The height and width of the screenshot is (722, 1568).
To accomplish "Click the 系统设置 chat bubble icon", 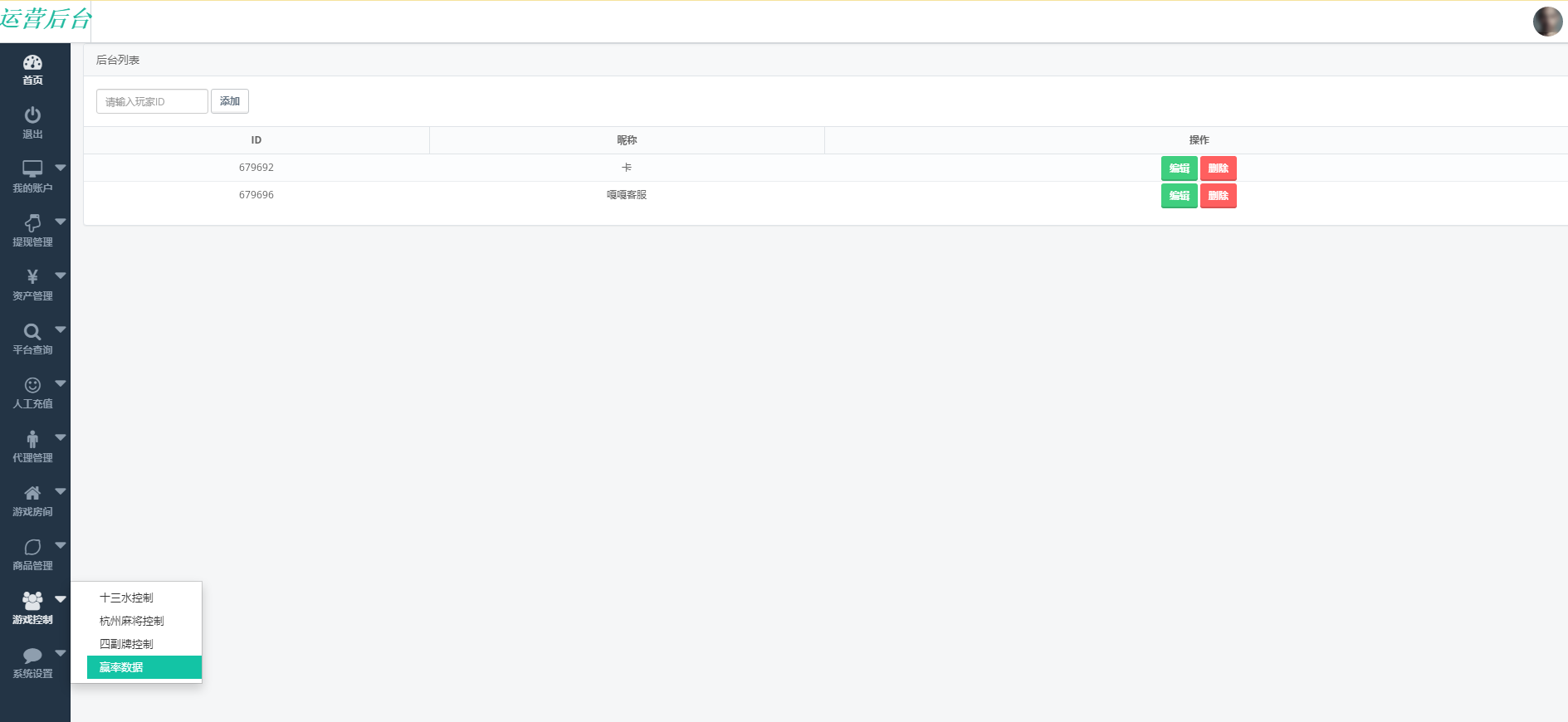I will 32,656.
